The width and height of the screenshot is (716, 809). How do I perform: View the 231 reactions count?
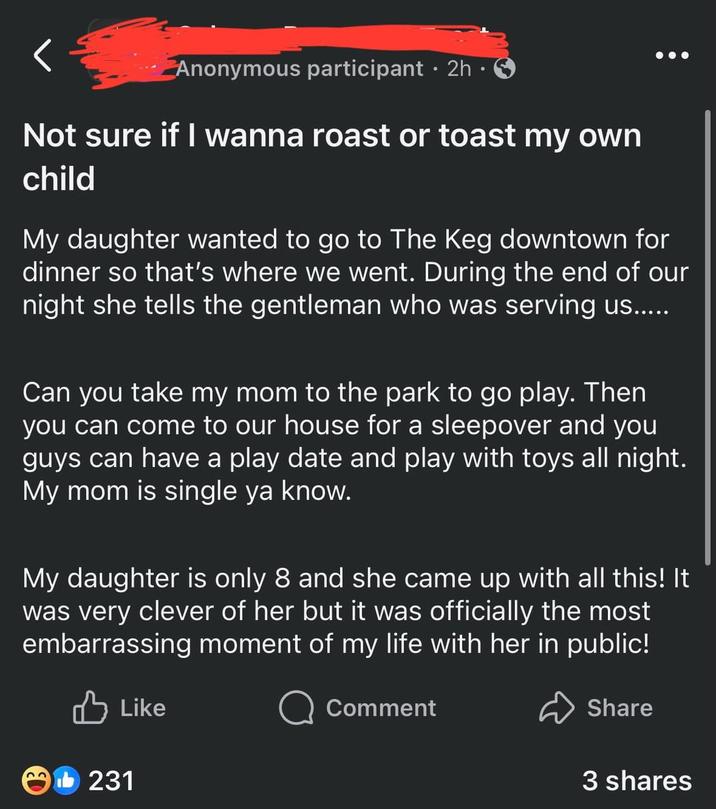[112, 780]
